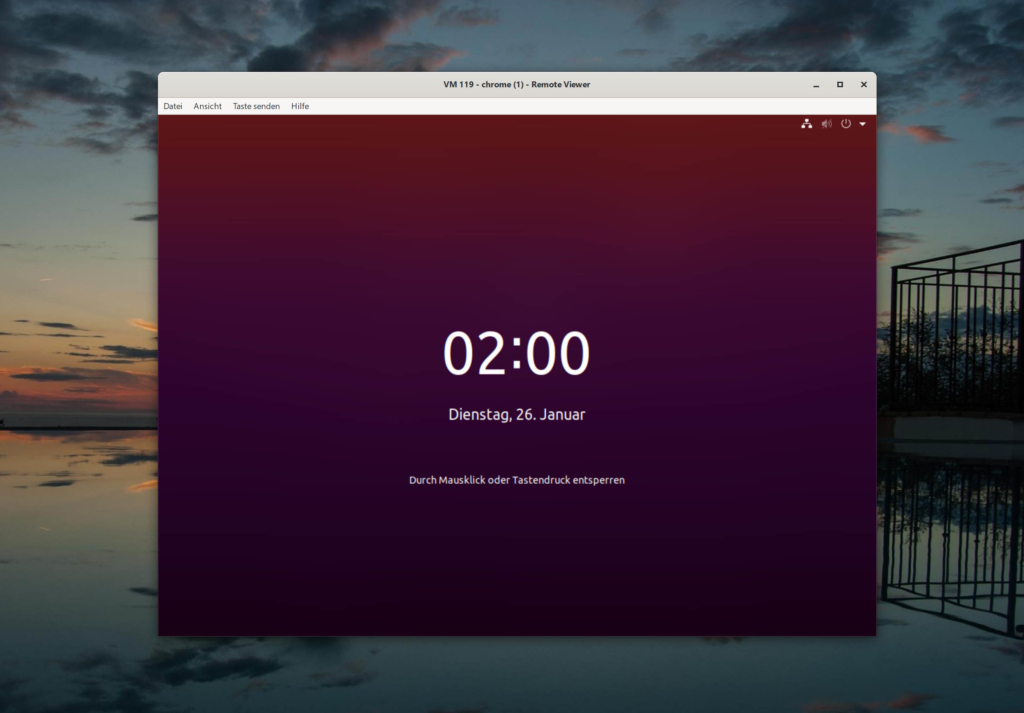Open the power menu via the power icon
The width and height of the screenshot is (1024, 713).
coord(846,123)
